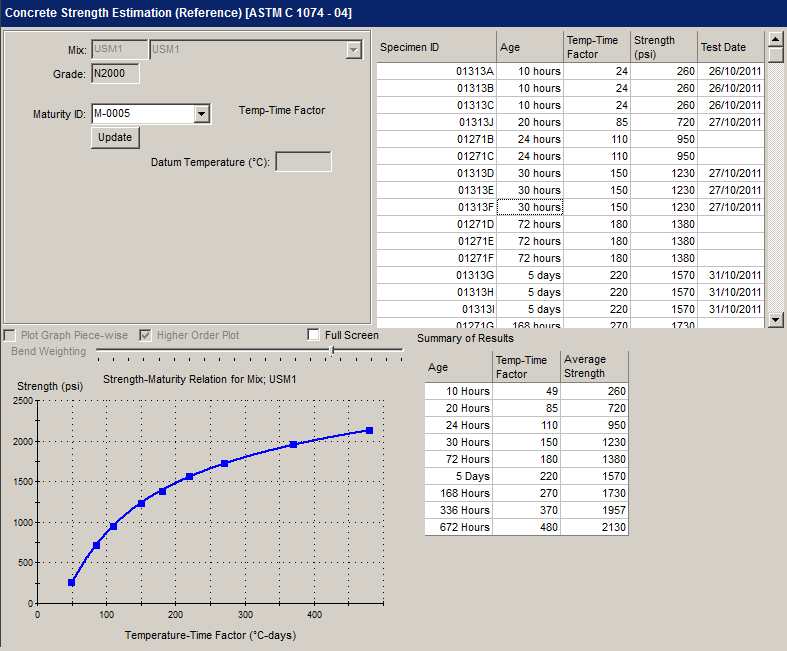
Task: Expand the Mix dropdown list
Action: [x=352, y=49]
